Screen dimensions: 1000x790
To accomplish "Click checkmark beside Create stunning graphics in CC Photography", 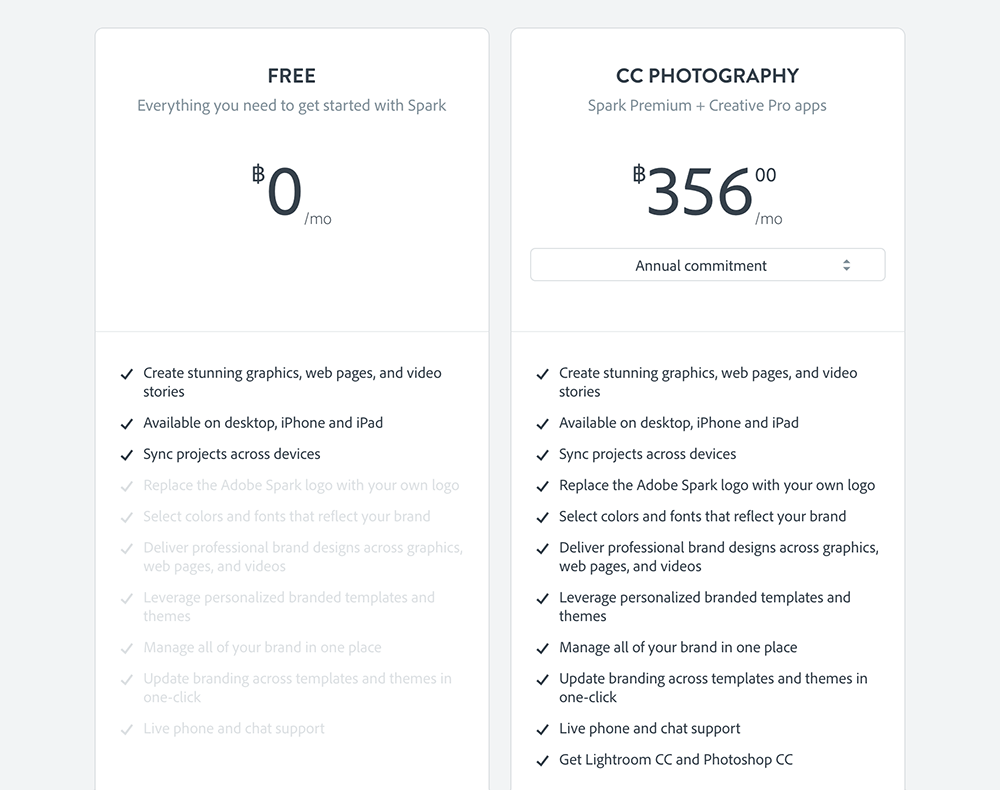I will pos(542,374).
